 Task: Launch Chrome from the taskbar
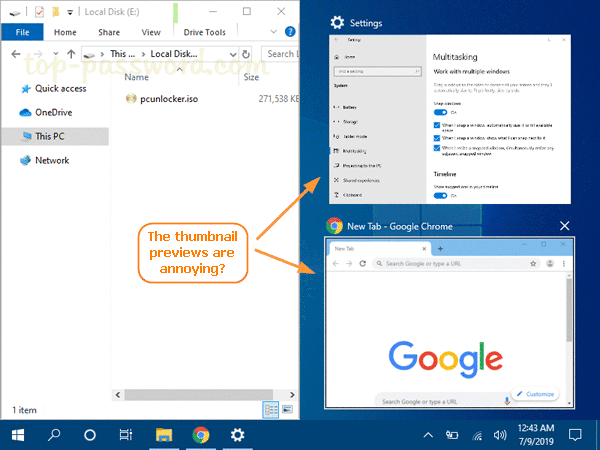tap(200, 435)
